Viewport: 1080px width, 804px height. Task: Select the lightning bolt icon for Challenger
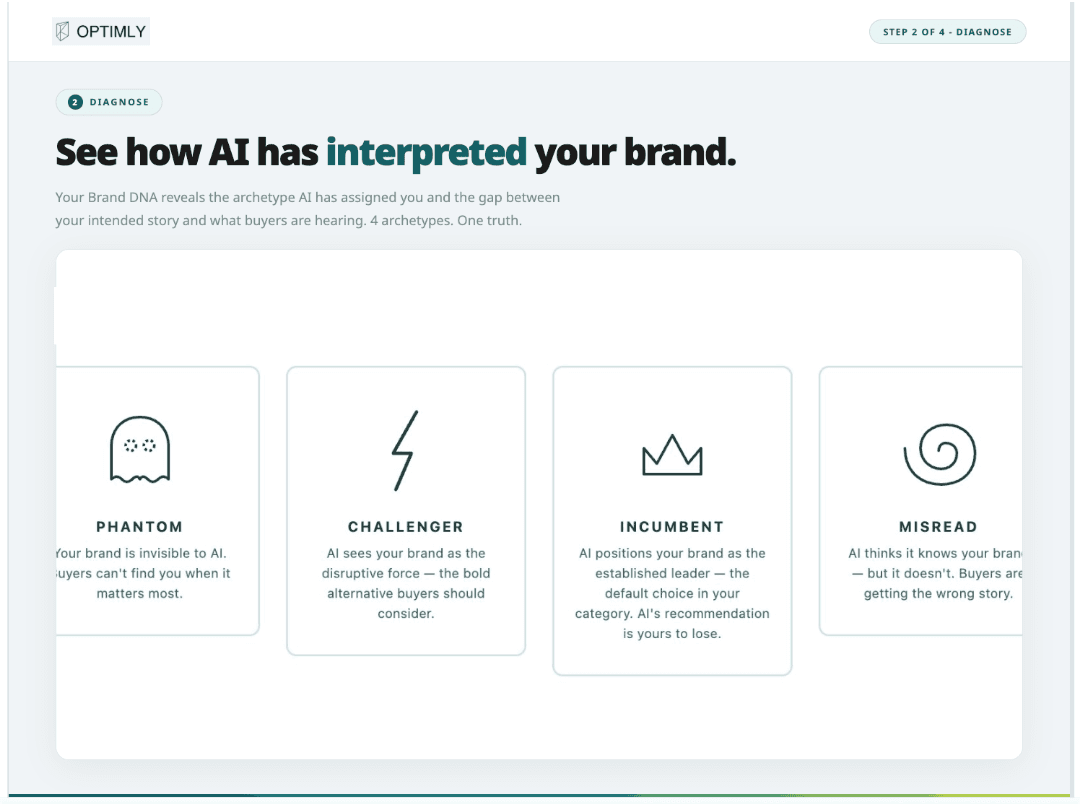coord(405,449)
